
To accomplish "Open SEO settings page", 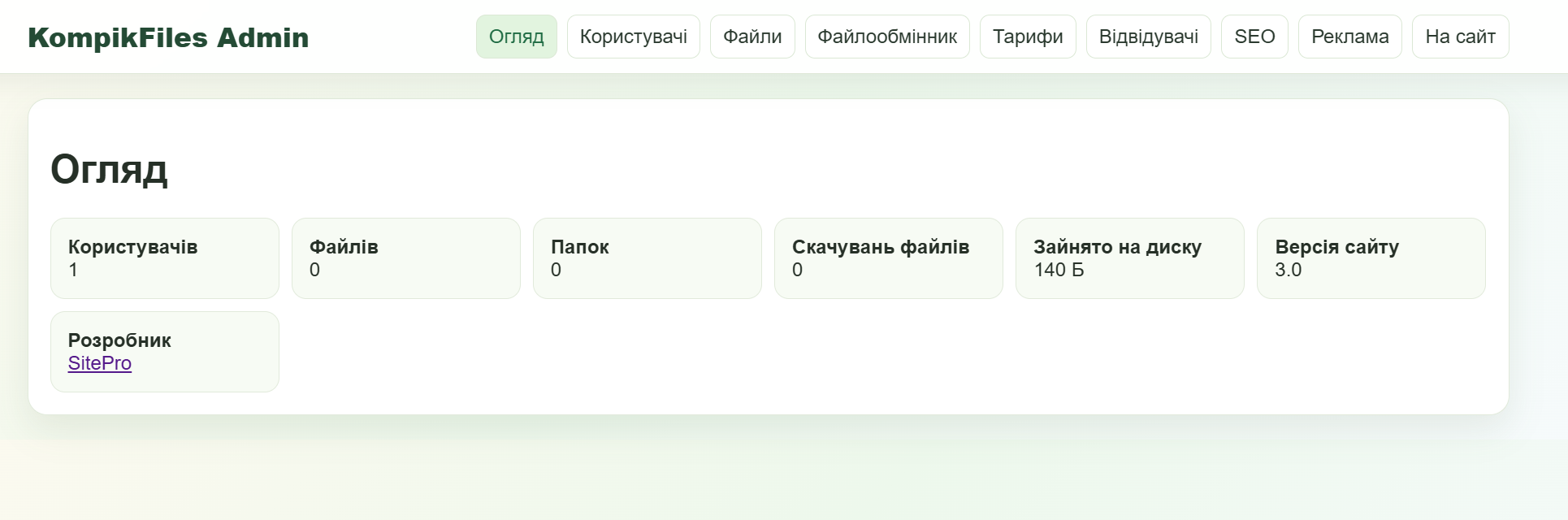I will [1254, 37].
